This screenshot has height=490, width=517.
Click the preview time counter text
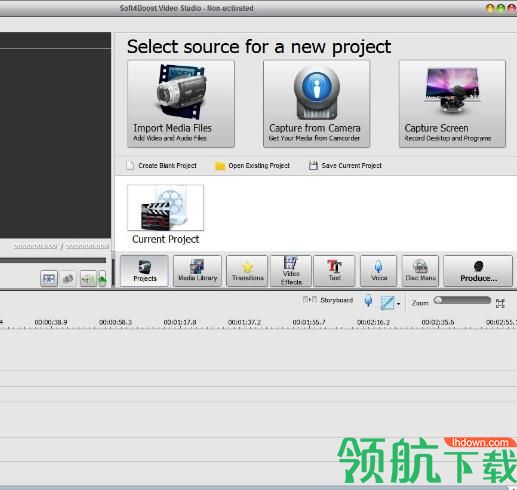tap(61, 246)
